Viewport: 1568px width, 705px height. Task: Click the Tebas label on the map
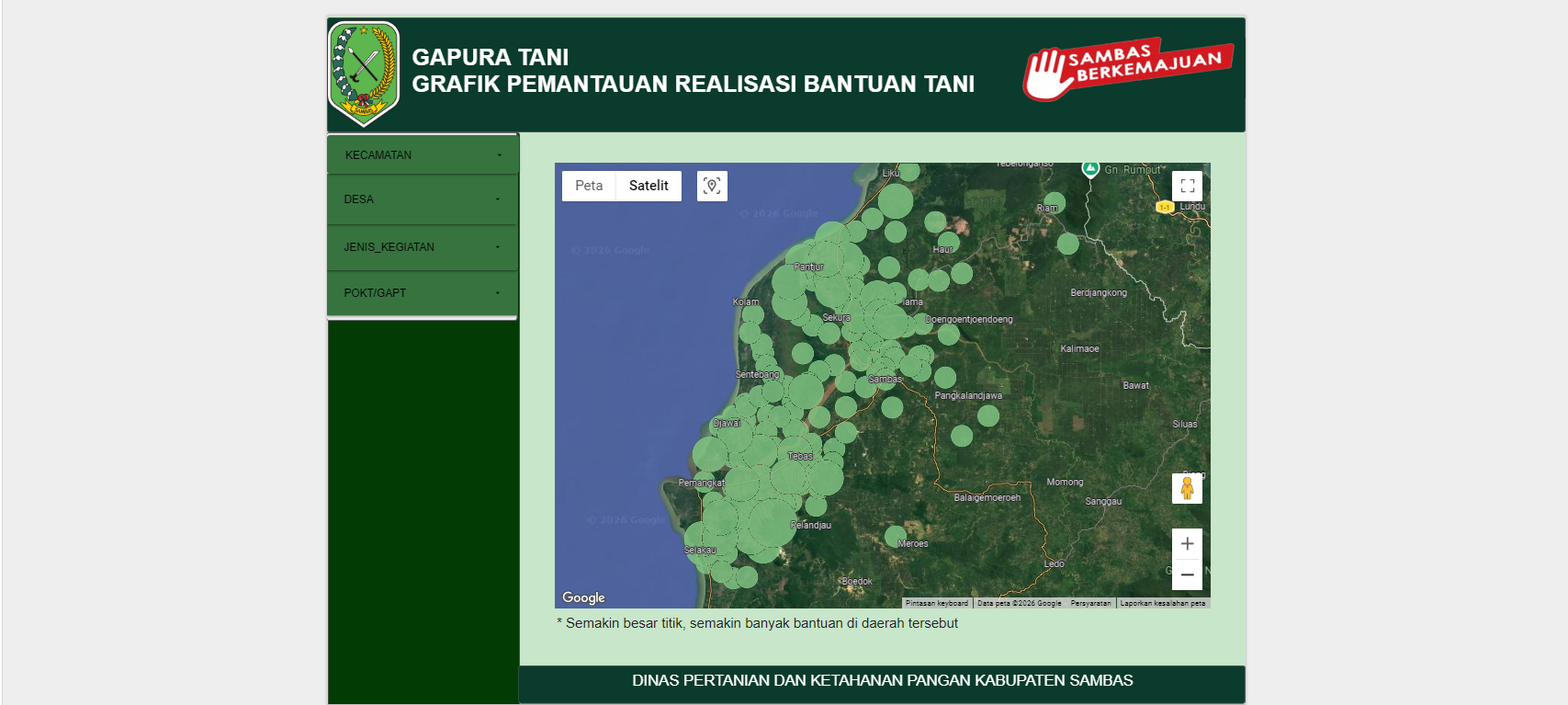click(x=800, y=456)
